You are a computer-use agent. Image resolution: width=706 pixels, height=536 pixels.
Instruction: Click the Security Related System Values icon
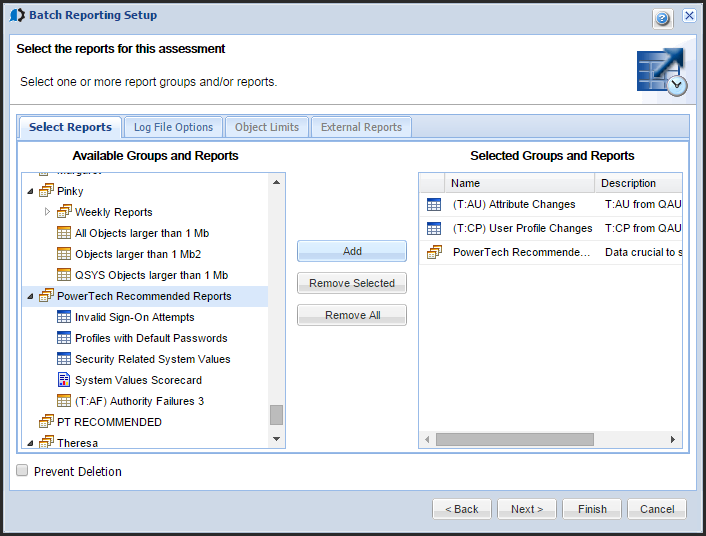pos(64,359)
